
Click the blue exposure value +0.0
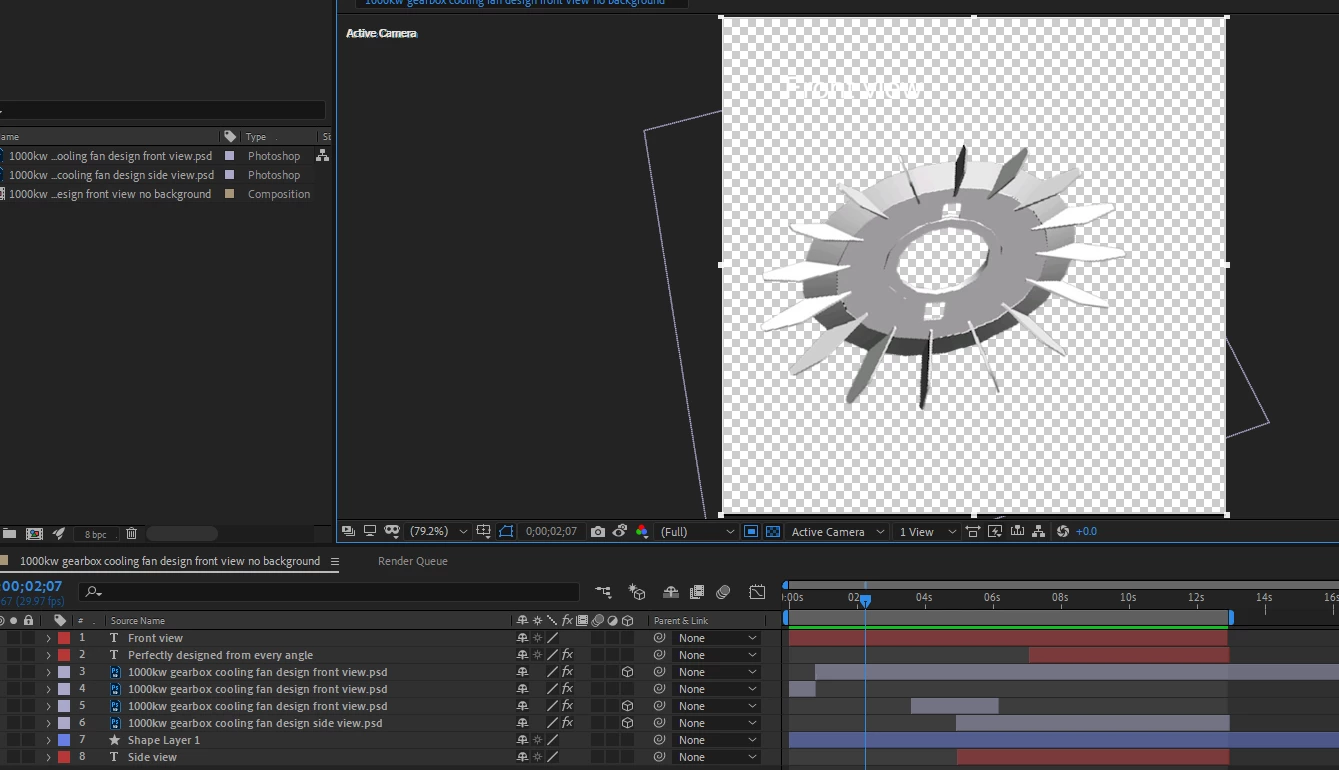point(1086,532)
